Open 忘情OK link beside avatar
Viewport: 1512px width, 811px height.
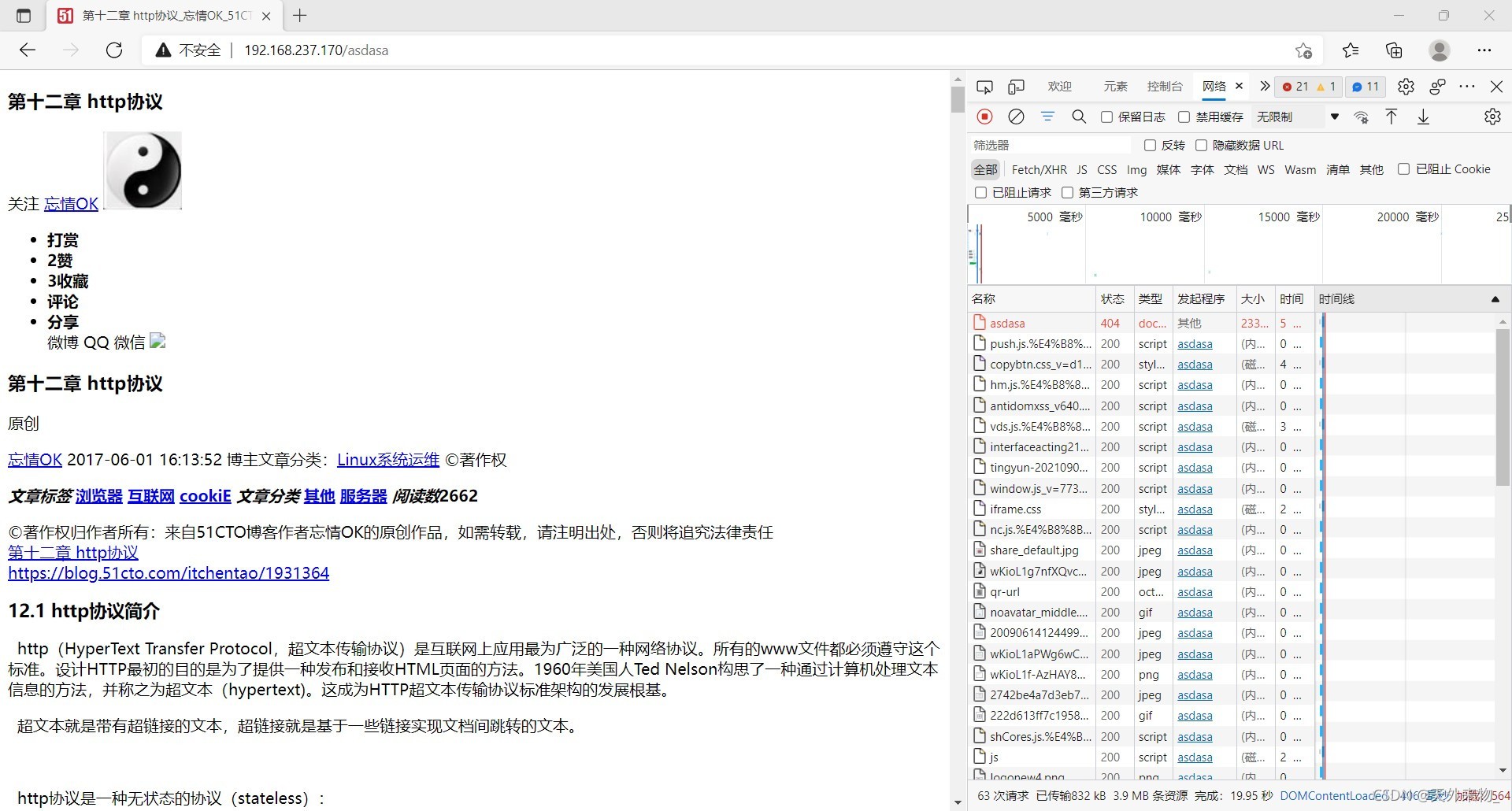71,204
